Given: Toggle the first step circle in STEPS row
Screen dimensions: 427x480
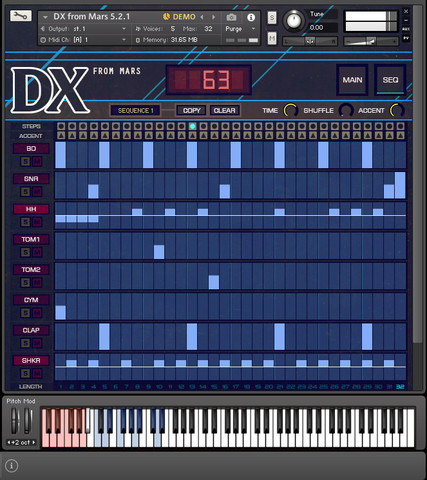Looking at the screenshot, I should tap(61, 126).
